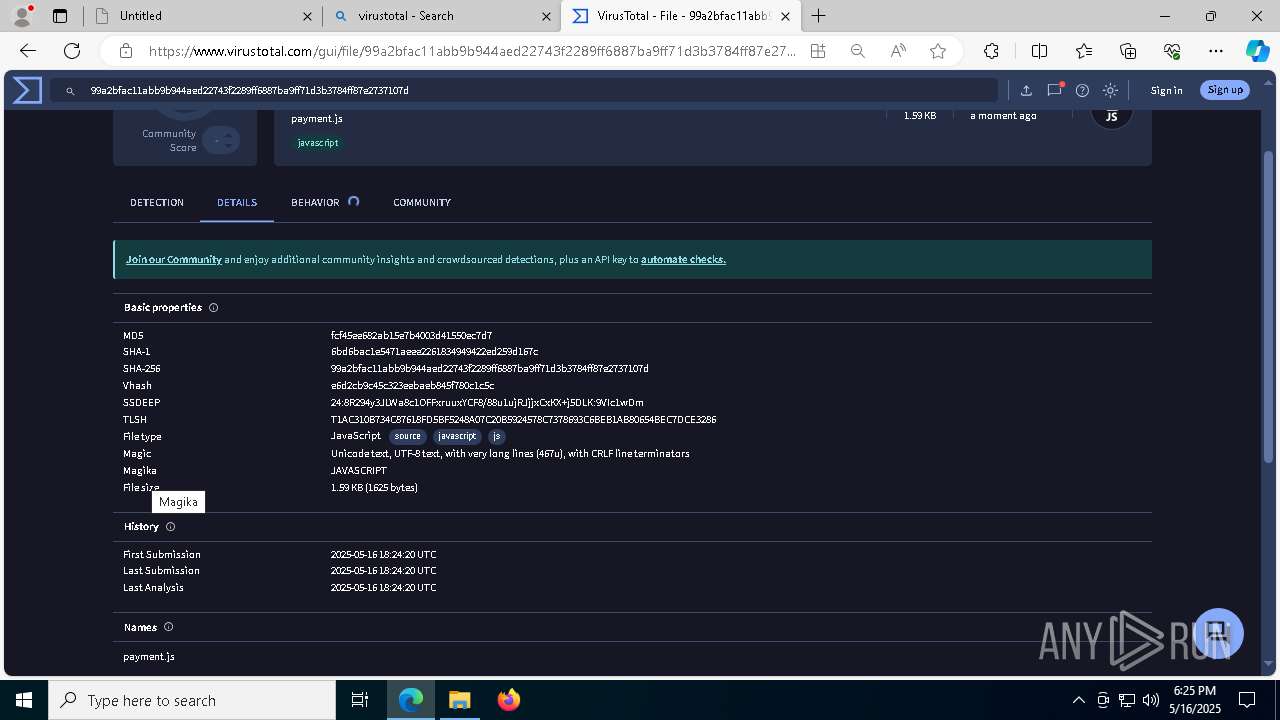Focus the VirusTotal hash search field
The width and height of the screenshot is (1280, 720).
point(524,90)
